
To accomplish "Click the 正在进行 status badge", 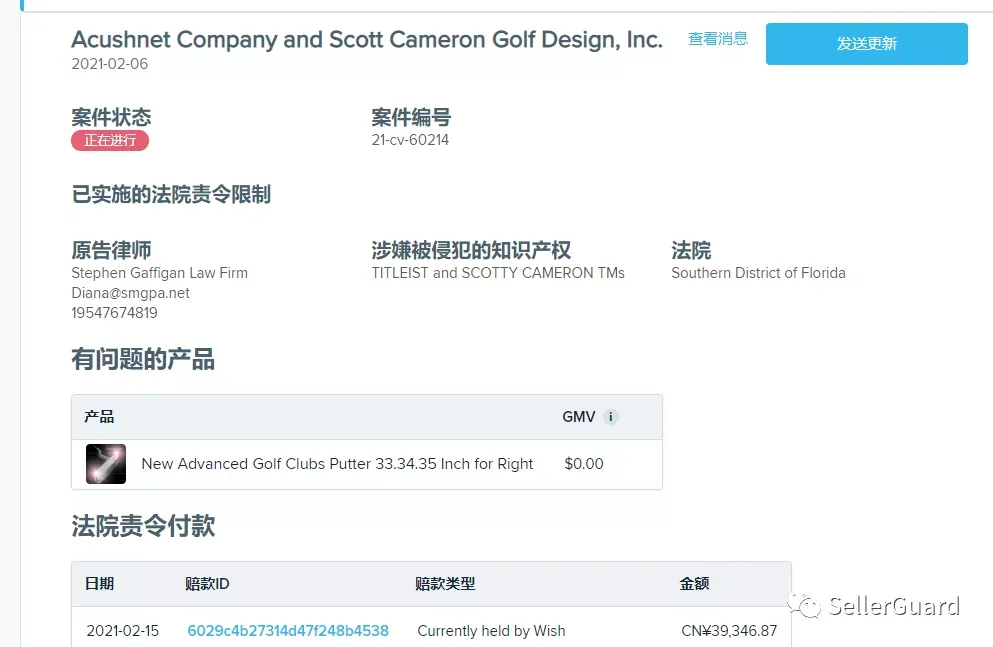I will pyautogui.click(x=110, y=141).
